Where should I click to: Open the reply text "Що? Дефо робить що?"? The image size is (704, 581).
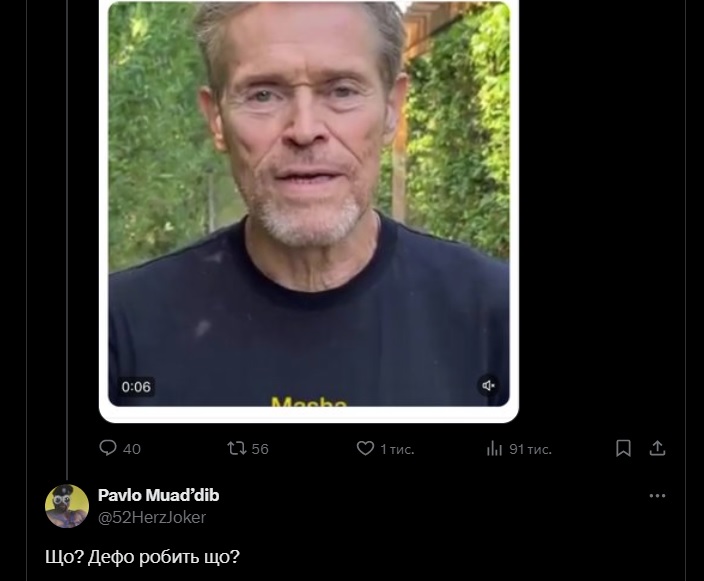[143, 557]
